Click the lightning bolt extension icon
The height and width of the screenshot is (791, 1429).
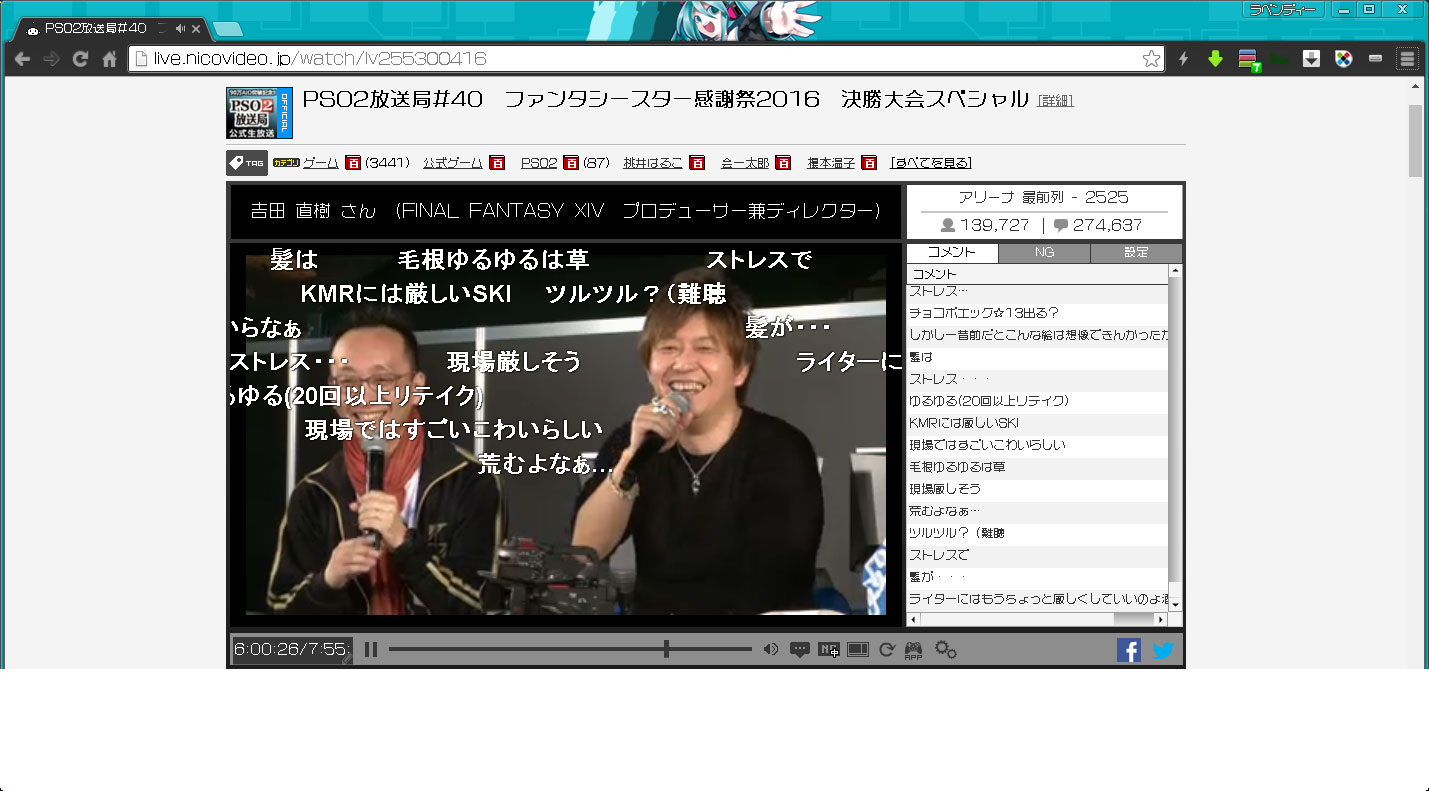(1184, 59)
